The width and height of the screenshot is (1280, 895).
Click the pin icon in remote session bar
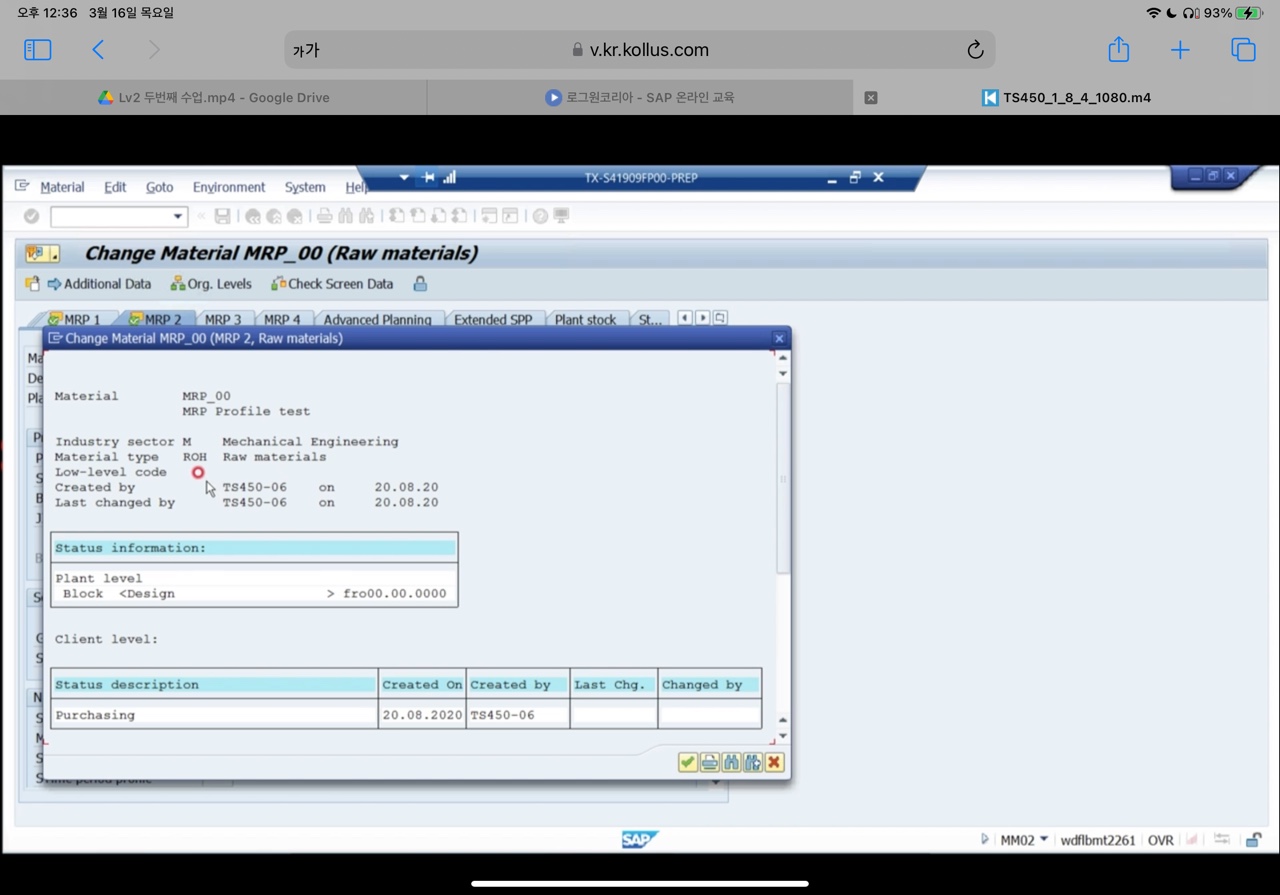(x=428, y=177)
